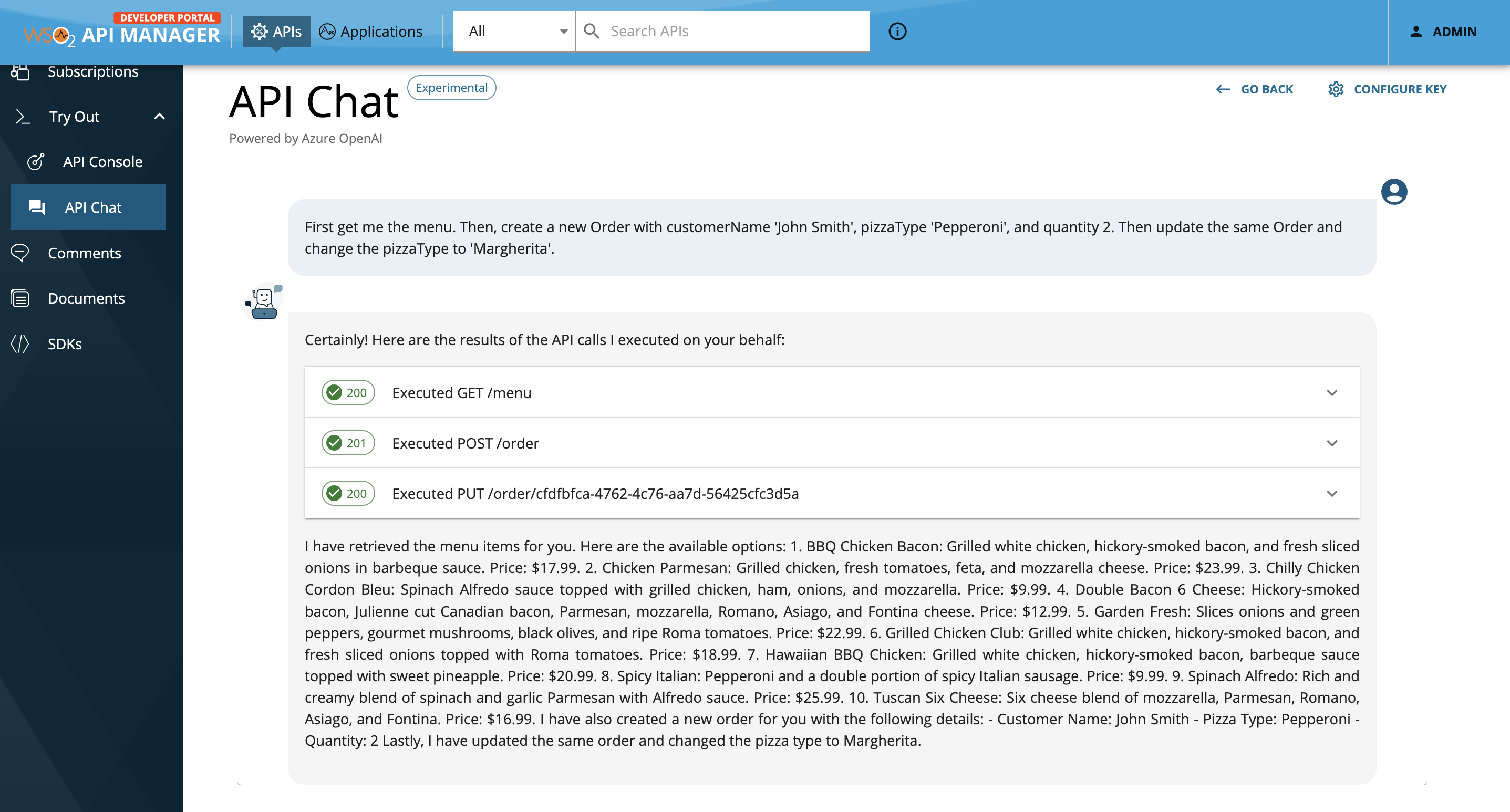Click the info icon next to search

pos(897,31)
